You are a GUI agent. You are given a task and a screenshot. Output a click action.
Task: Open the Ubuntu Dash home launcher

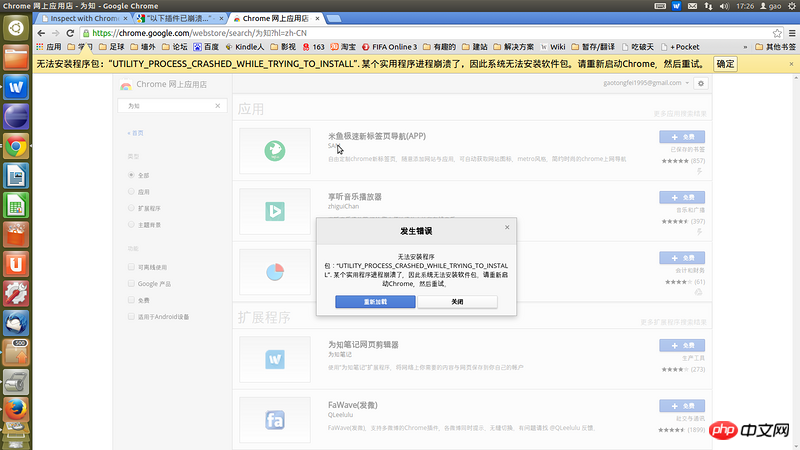coord(16,28)
